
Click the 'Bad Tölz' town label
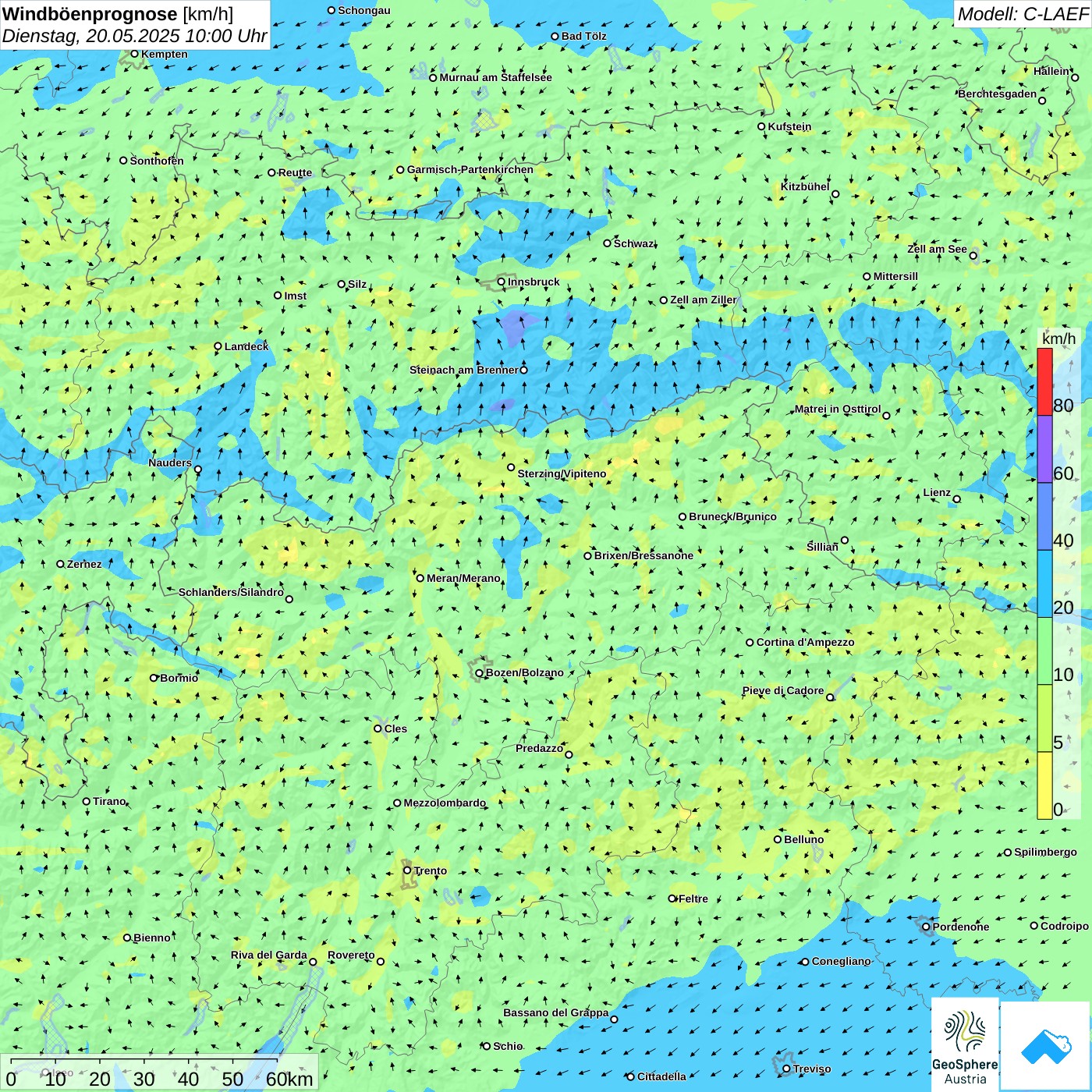point(584,36)
